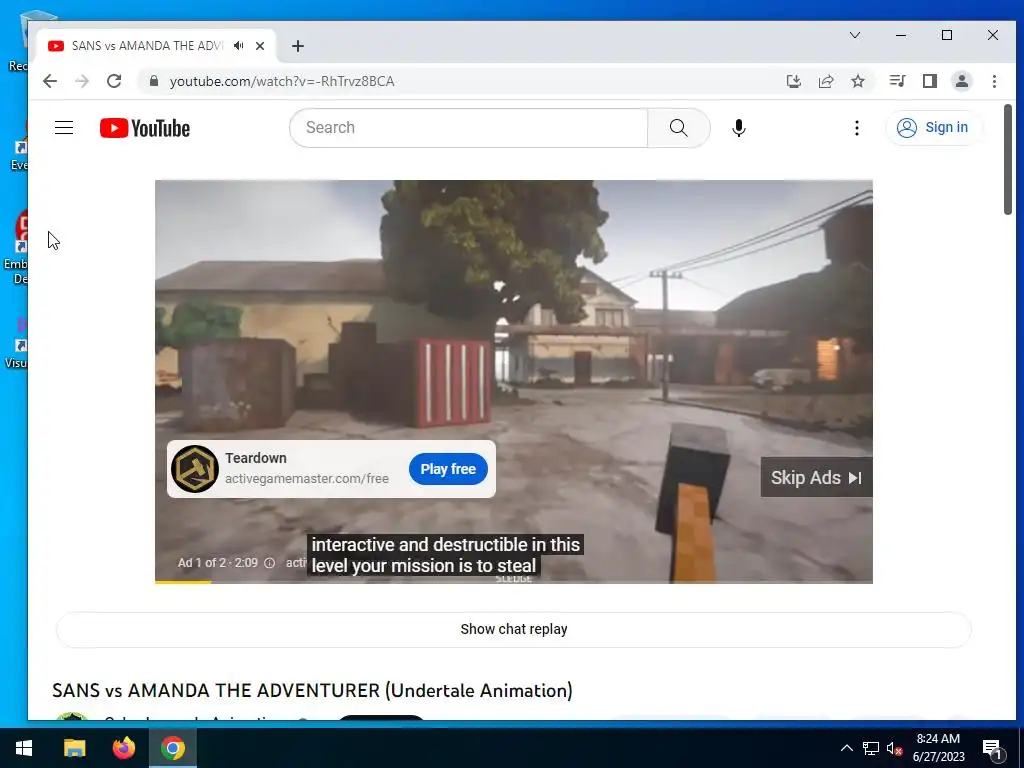Click the ad progress bar
The width and height of the screenshot is (1024, 768).
click(513, 581)
